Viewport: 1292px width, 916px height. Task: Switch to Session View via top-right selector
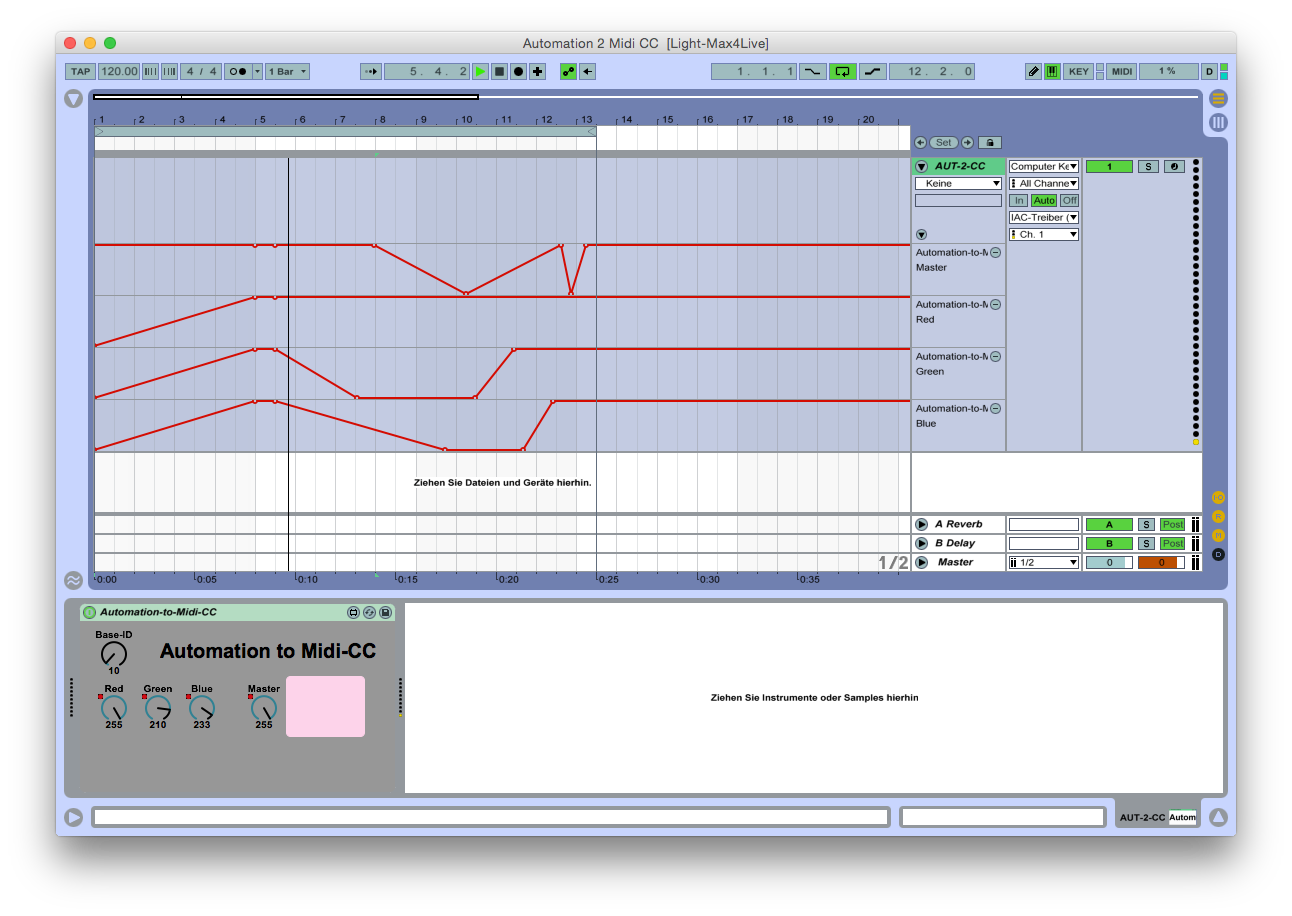pos(1218,121)
